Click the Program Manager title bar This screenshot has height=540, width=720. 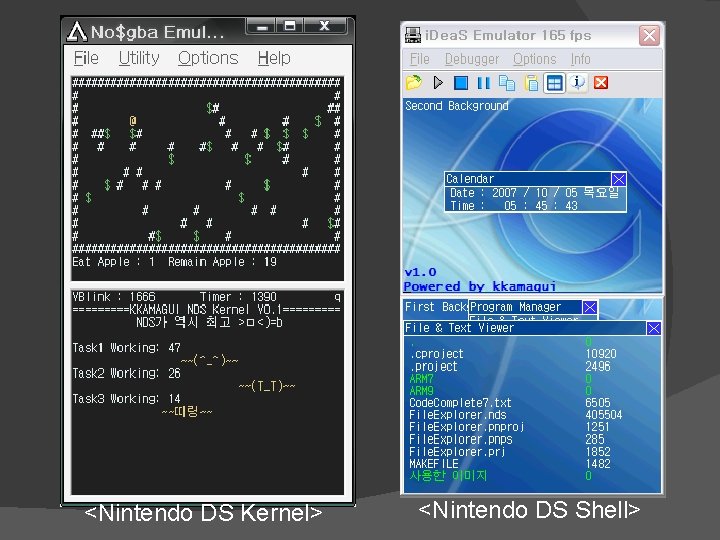click(525, 307)
